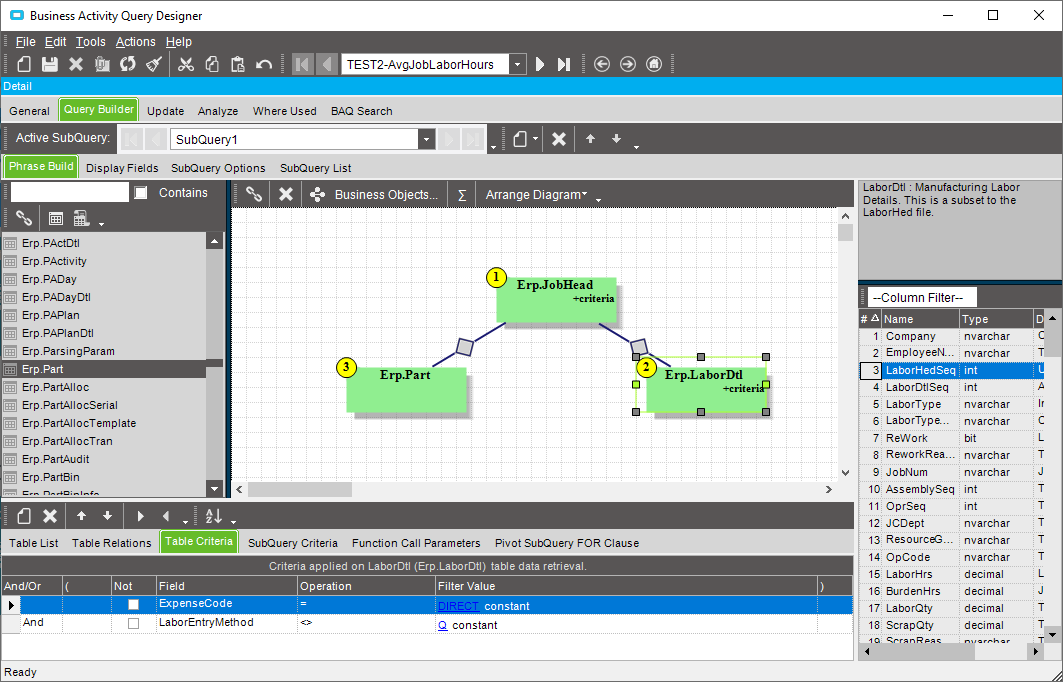
Task: Switch to the Display Fields tab
Action: click(122, 168)
